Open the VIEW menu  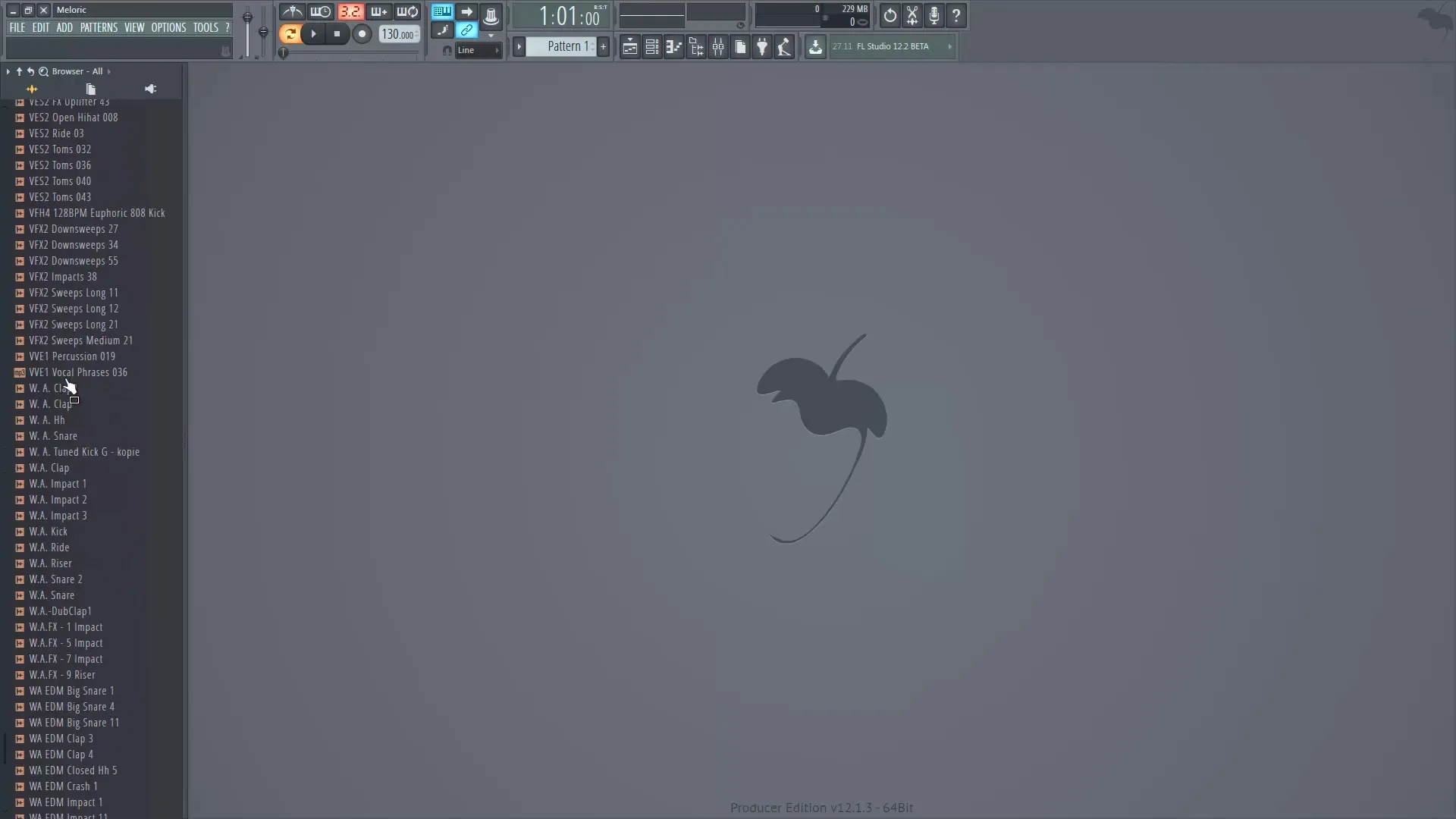[x=134, y=27]
